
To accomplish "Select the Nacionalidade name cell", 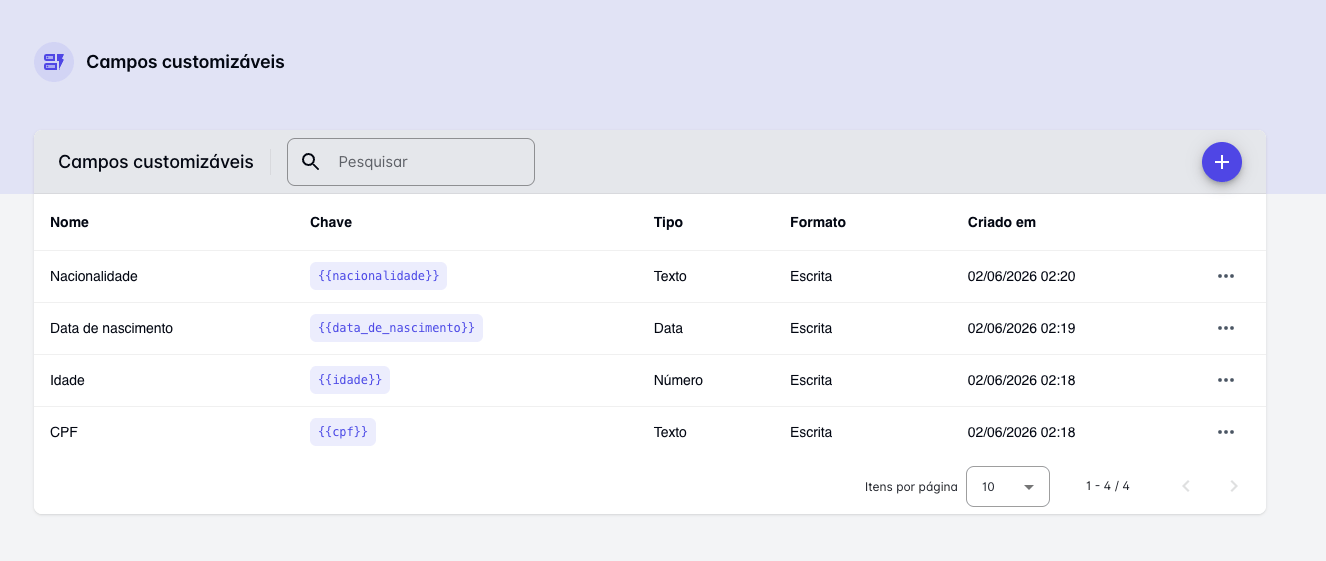I will point(94,276).
